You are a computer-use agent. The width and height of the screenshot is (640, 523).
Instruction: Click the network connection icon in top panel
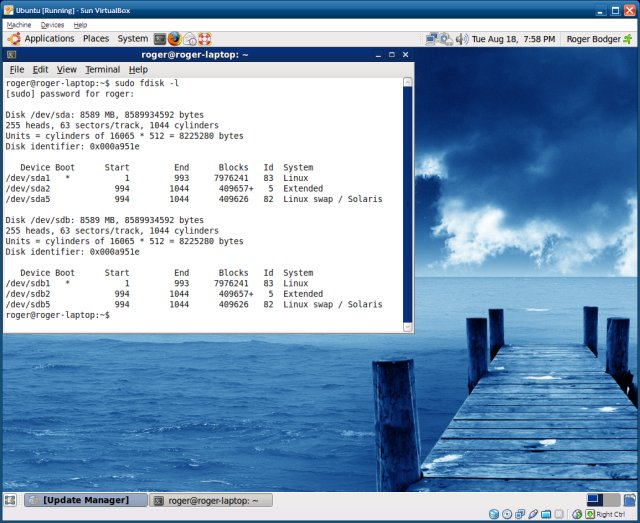point(432,39)
